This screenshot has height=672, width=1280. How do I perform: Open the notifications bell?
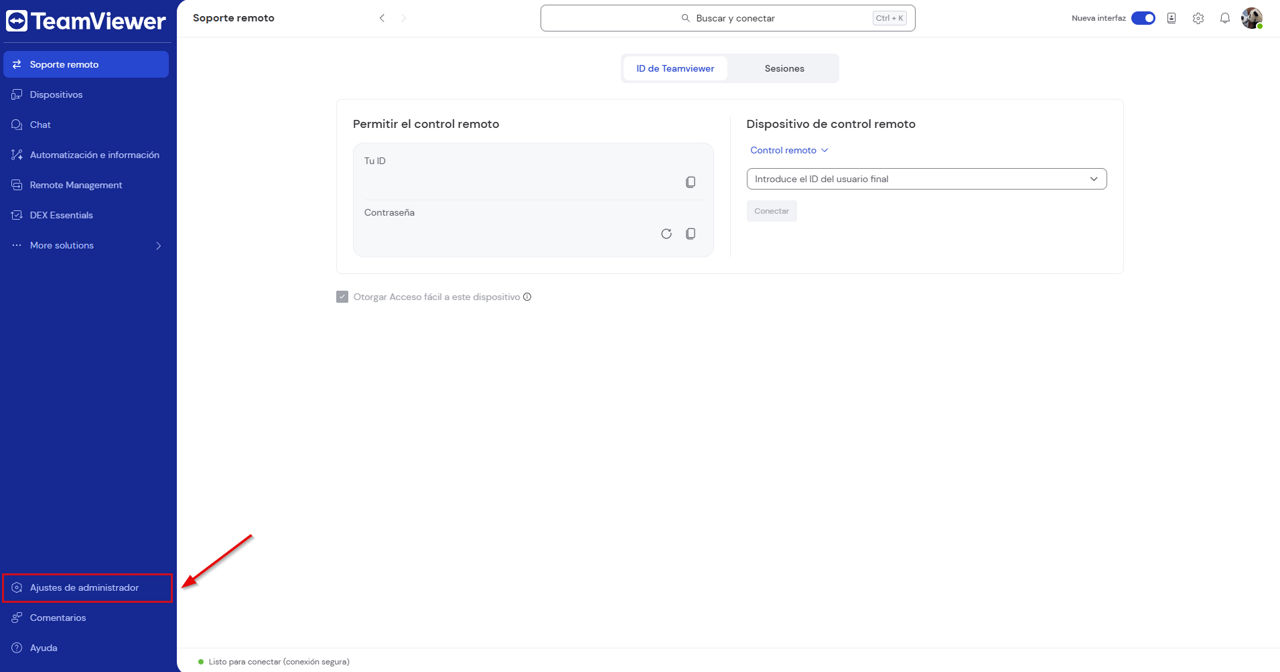pyautogui.click(x=1225, y=18)
